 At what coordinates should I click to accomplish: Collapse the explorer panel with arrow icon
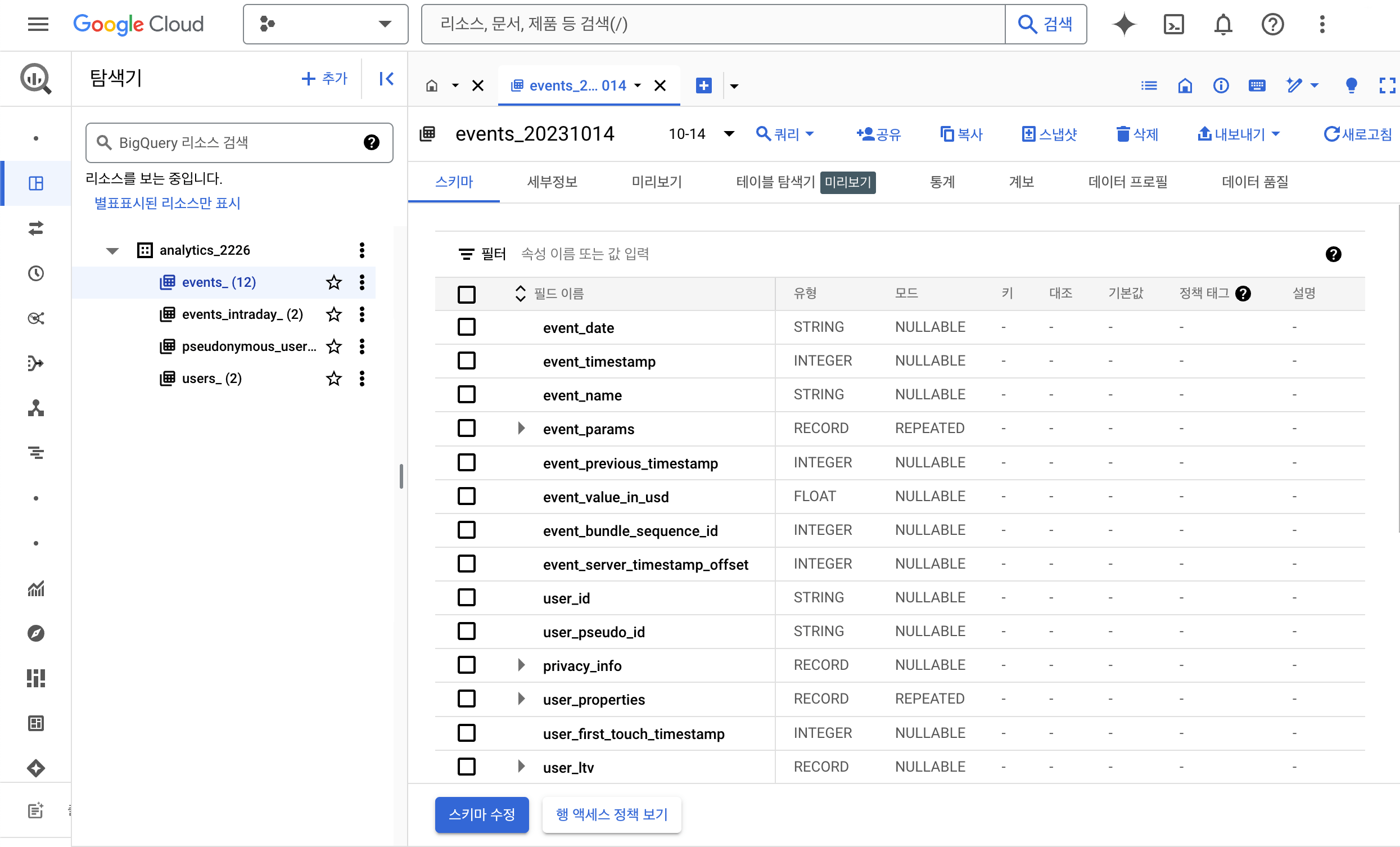click(386, 78)
